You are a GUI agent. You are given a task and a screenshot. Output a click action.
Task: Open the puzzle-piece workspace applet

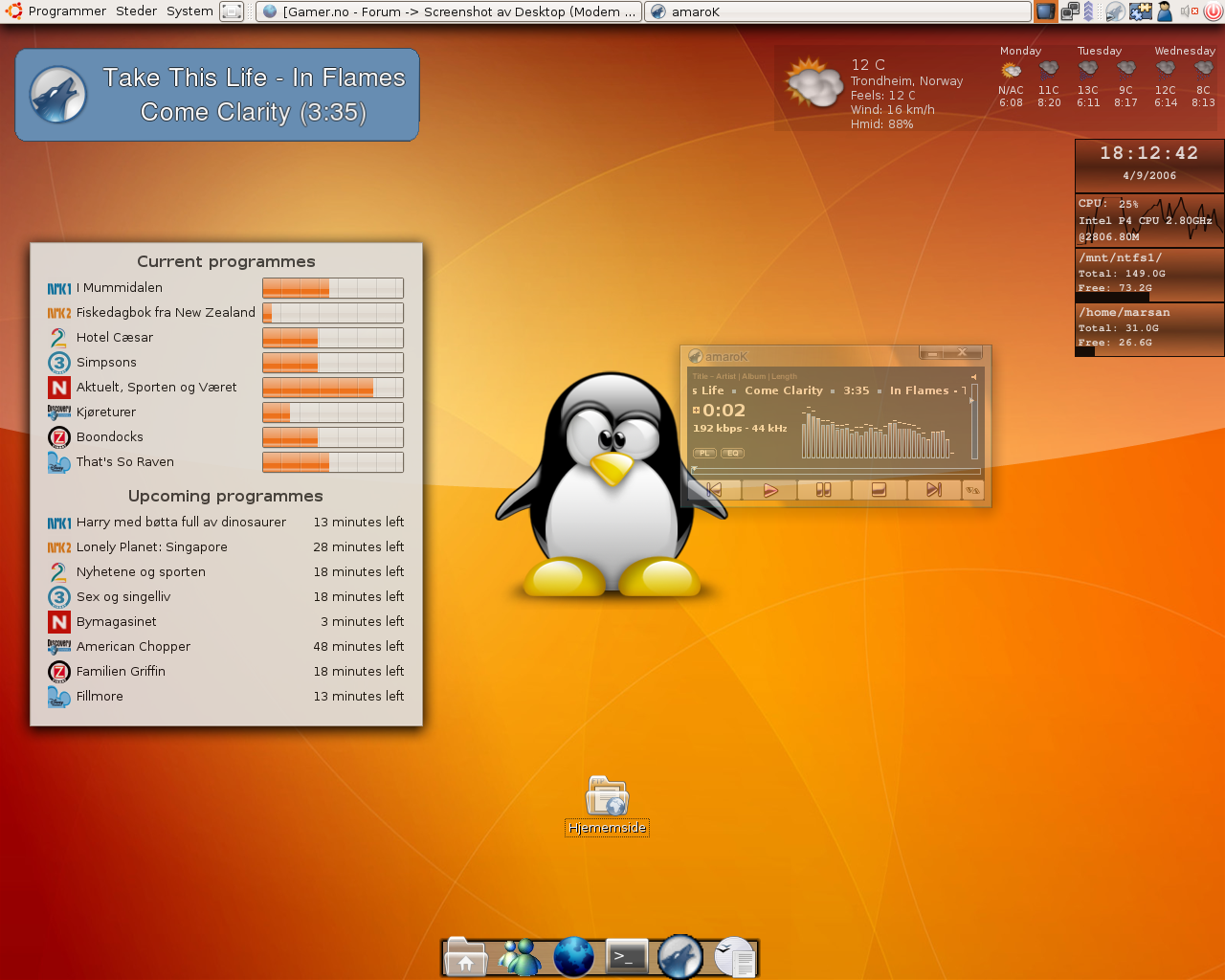(1140, 11)
